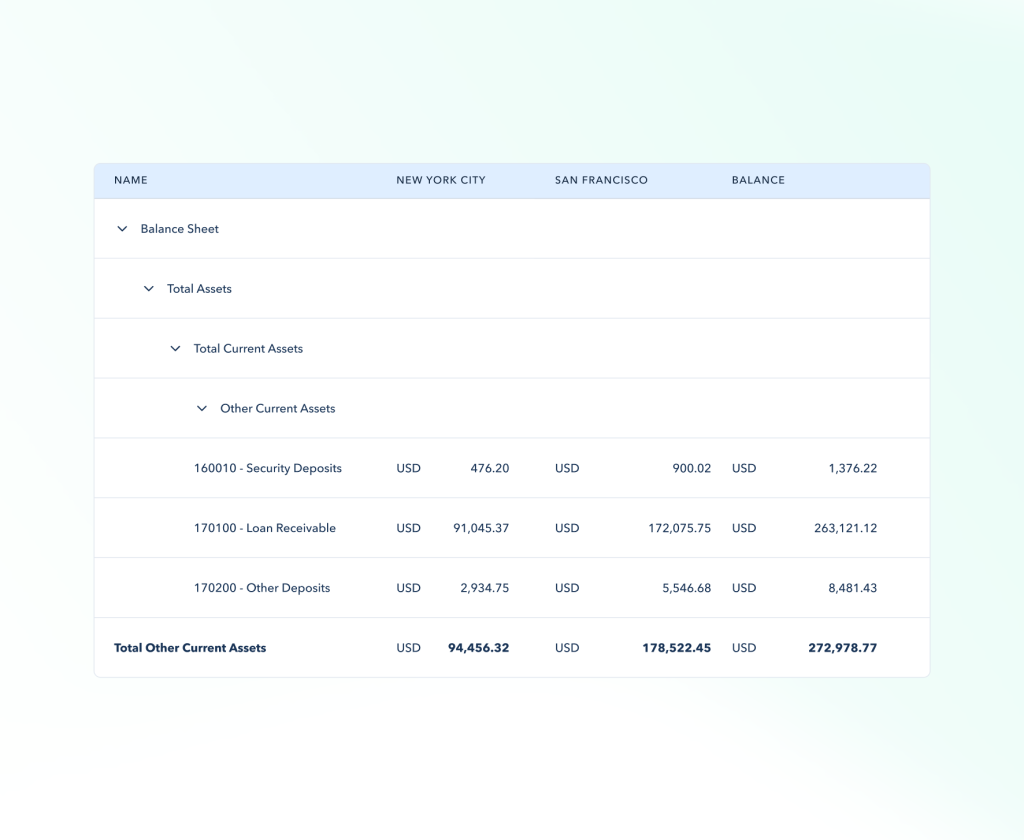Open 170100 - Loan Receivable account
This screenshot has height=840, width=1024.
coord(264,528)
